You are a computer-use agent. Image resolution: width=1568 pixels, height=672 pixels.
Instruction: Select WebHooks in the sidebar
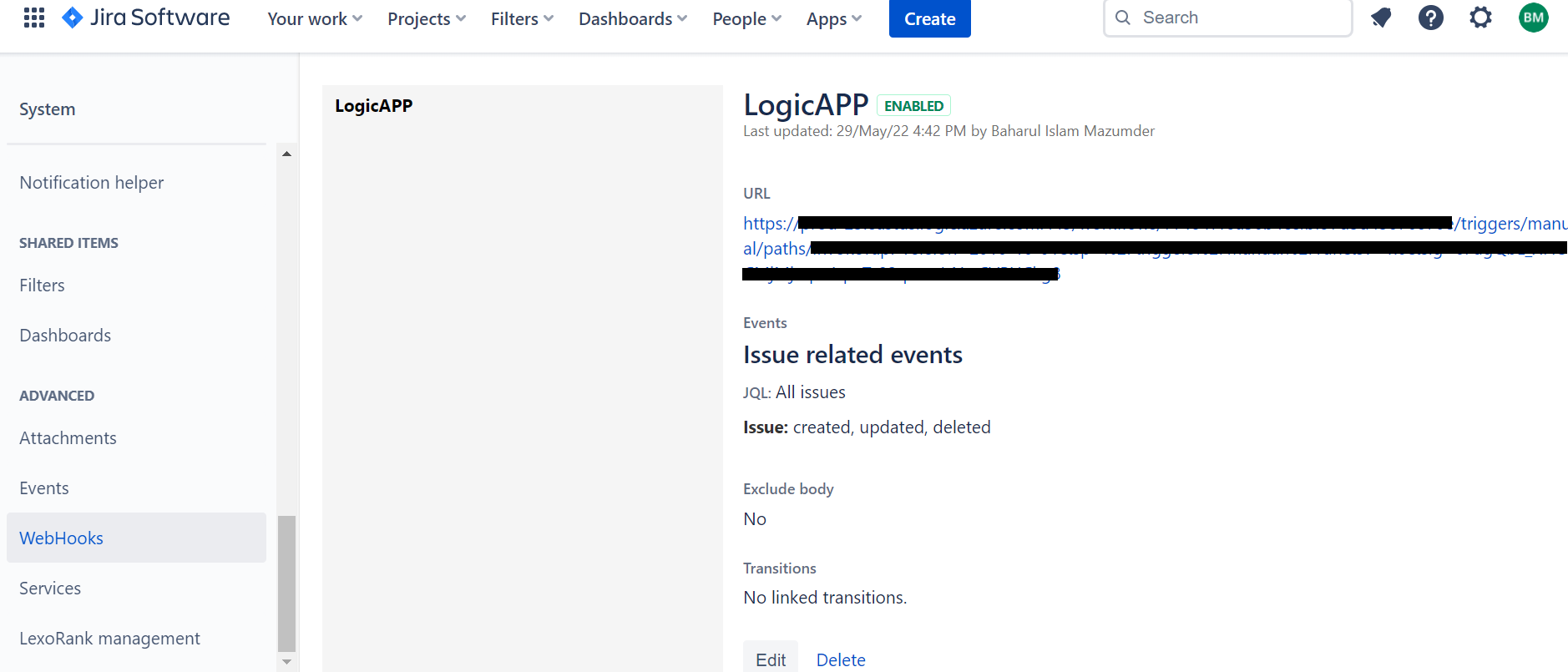pos(136,538)
